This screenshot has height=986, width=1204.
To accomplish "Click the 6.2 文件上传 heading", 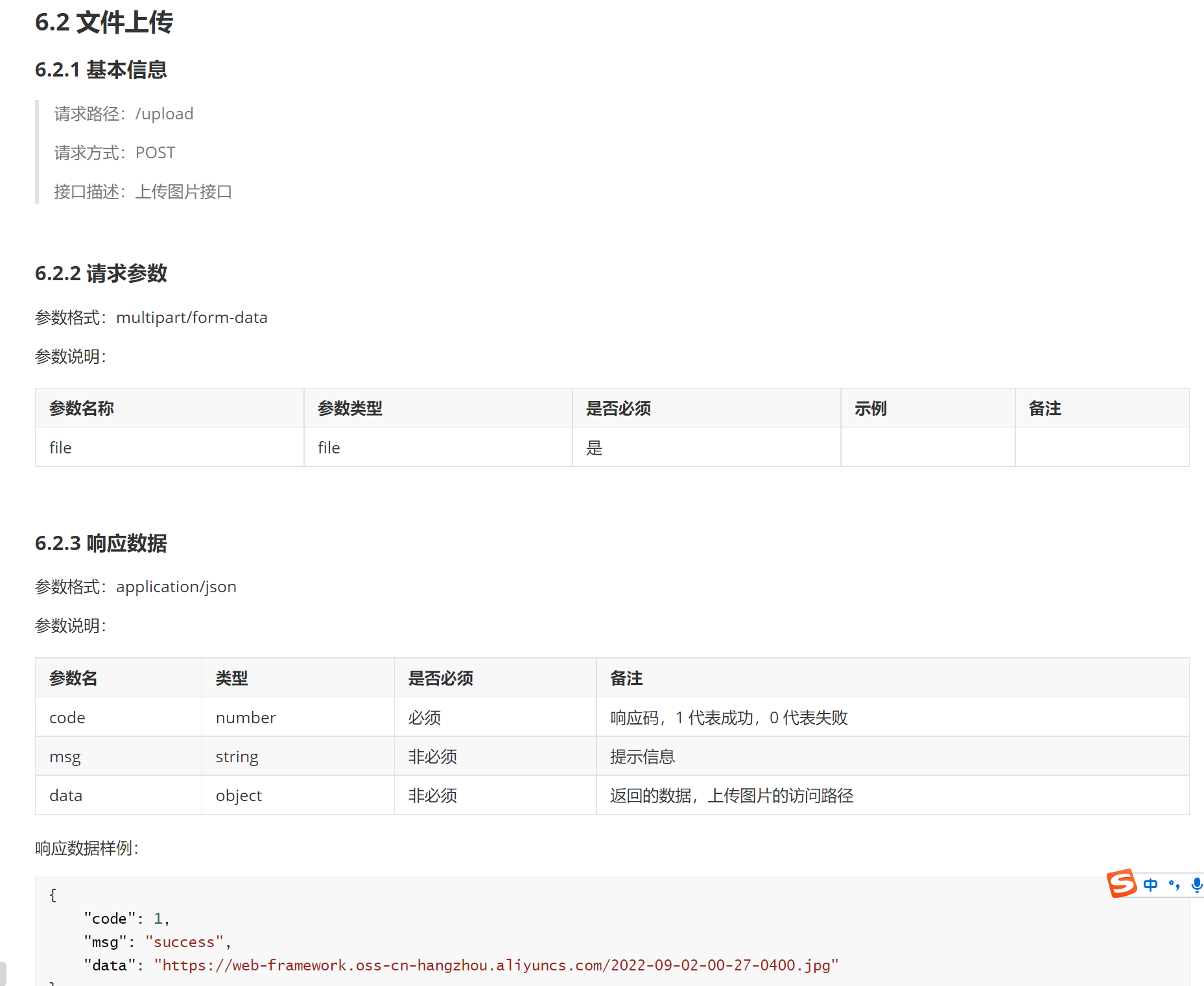I will click(104, 23).
